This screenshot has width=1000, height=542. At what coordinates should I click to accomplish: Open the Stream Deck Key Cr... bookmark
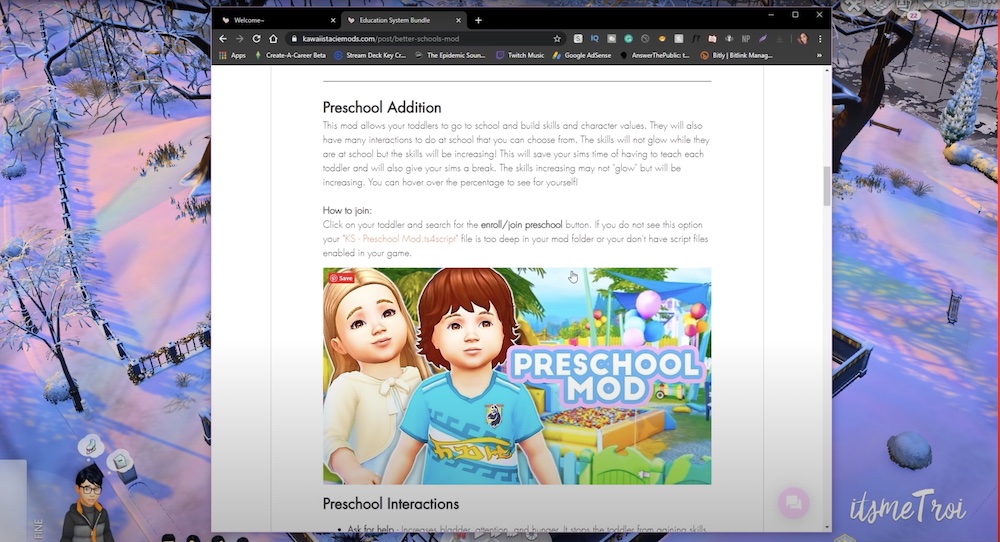pos(370,55)
